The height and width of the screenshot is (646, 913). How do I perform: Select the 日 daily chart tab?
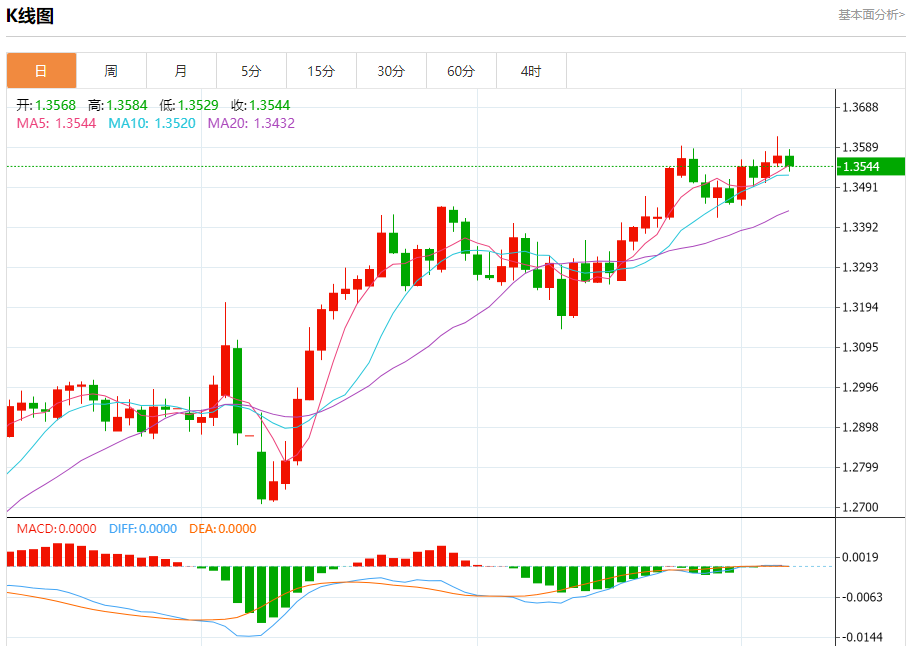pos(41,71)
